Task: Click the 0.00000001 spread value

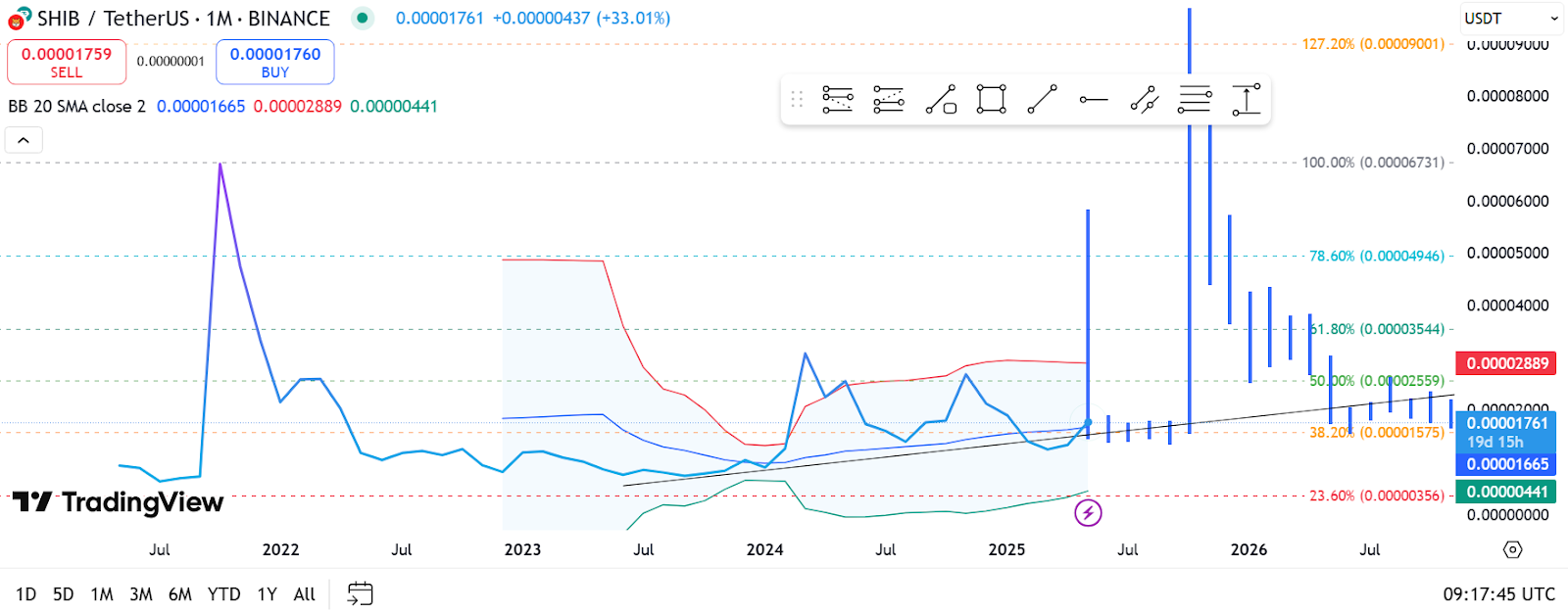Action: click(x=171, y=62)
